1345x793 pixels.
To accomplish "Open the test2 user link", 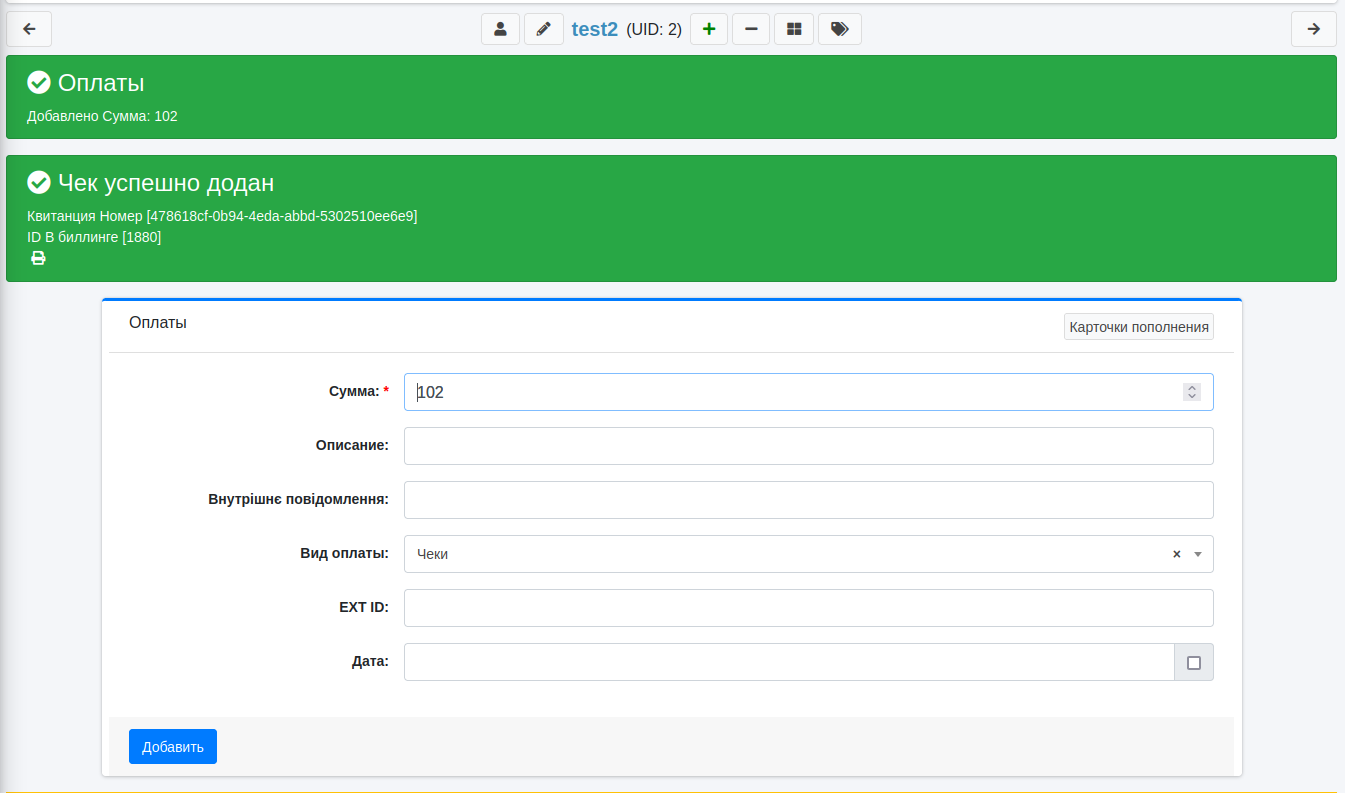I will tap(594, 29).
